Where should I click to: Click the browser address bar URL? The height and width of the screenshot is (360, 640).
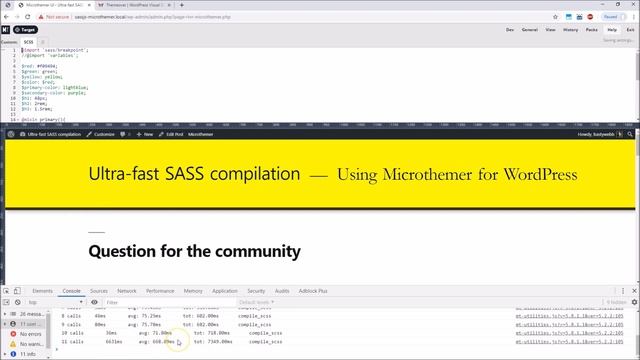click(x=153, y=17)
